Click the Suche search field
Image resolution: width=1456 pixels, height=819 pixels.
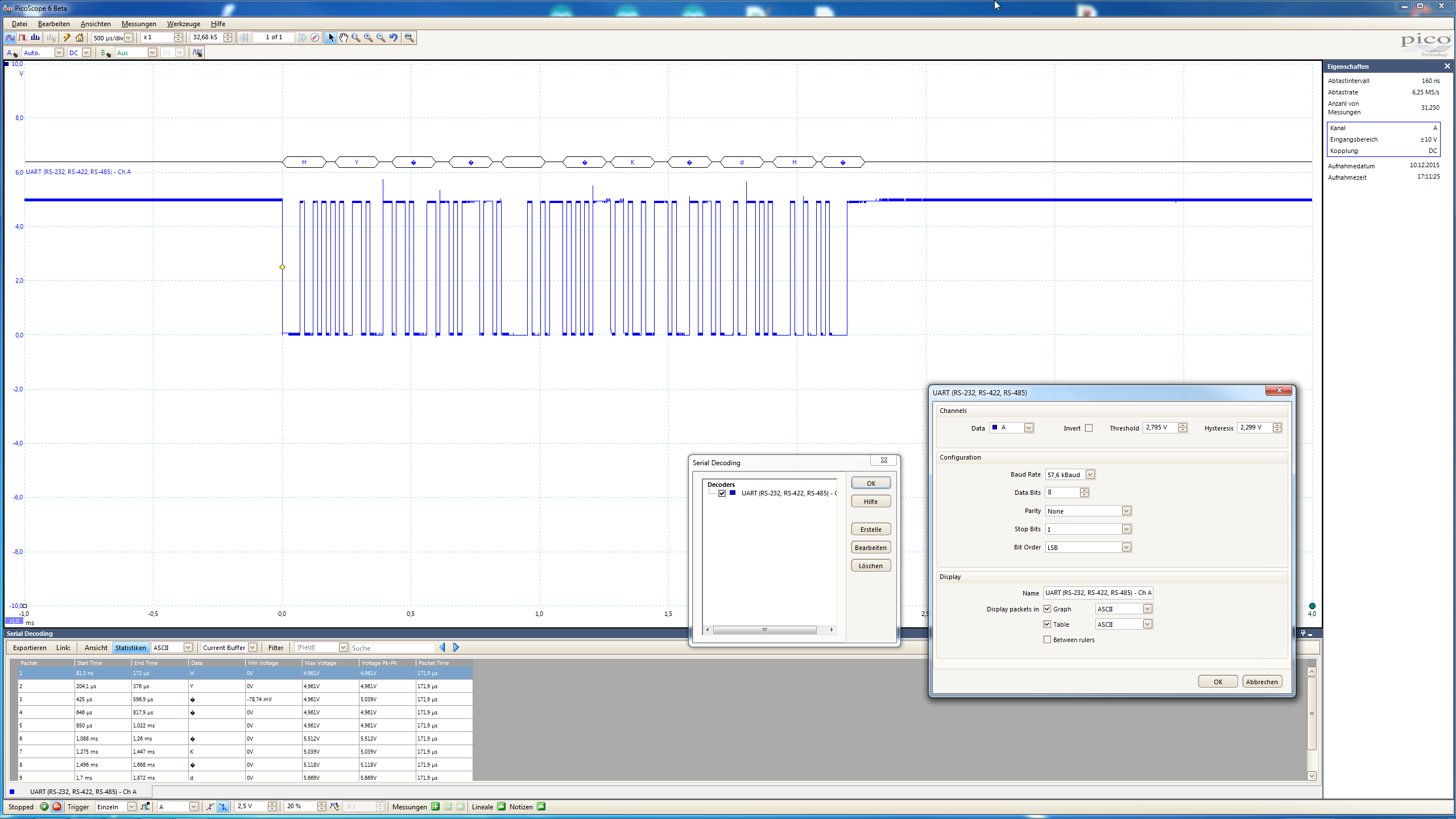click(x=392, y=648)
